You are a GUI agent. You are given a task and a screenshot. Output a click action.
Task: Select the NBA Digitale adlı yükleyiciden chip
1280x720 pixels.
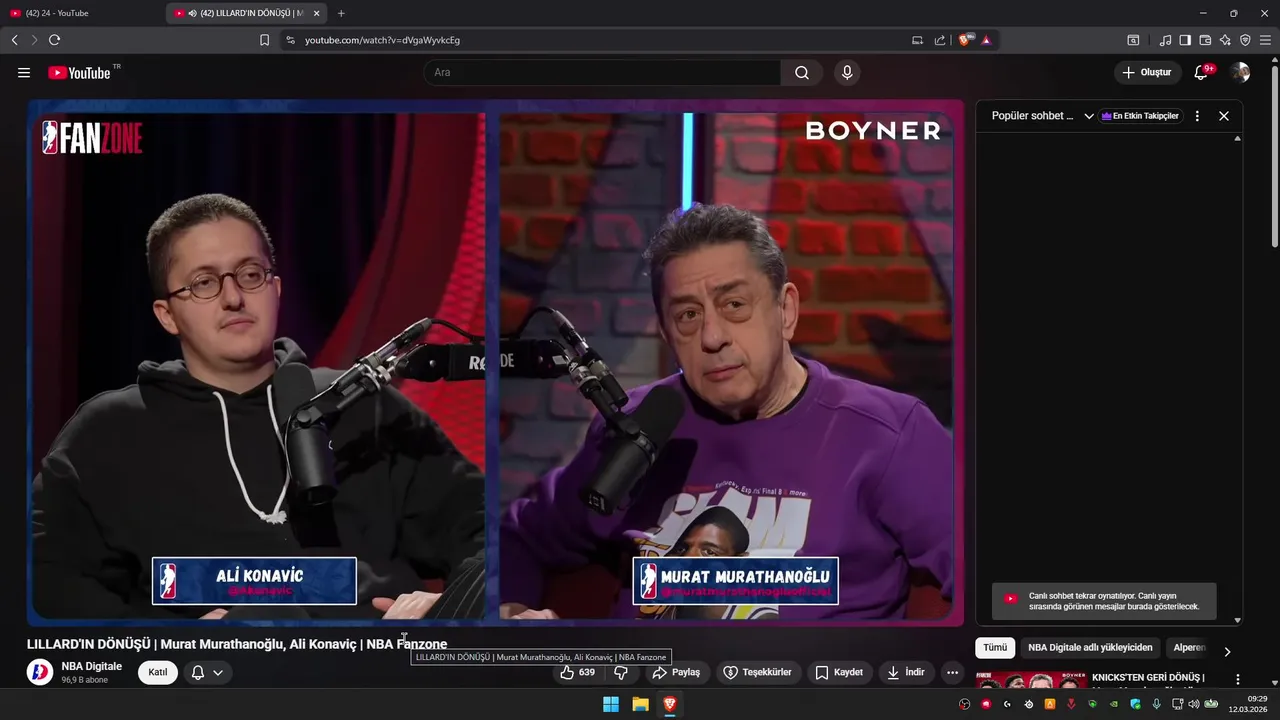pos(1090,648)
